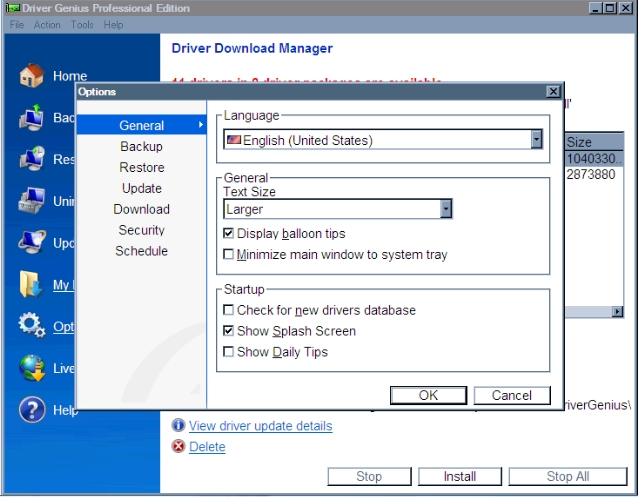The height and width of the screenshot is (497, 638).
Task: Select the Download options category
Action: coord(142,209)
